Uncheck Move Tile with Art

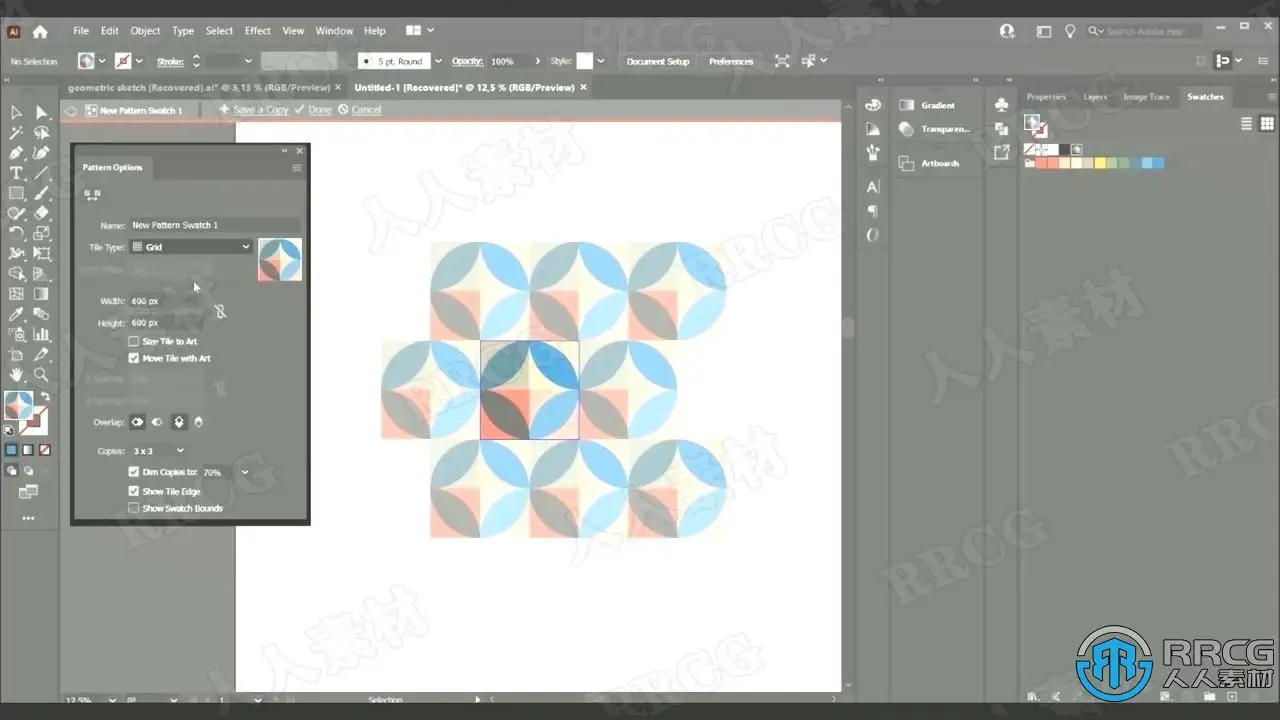134,358
